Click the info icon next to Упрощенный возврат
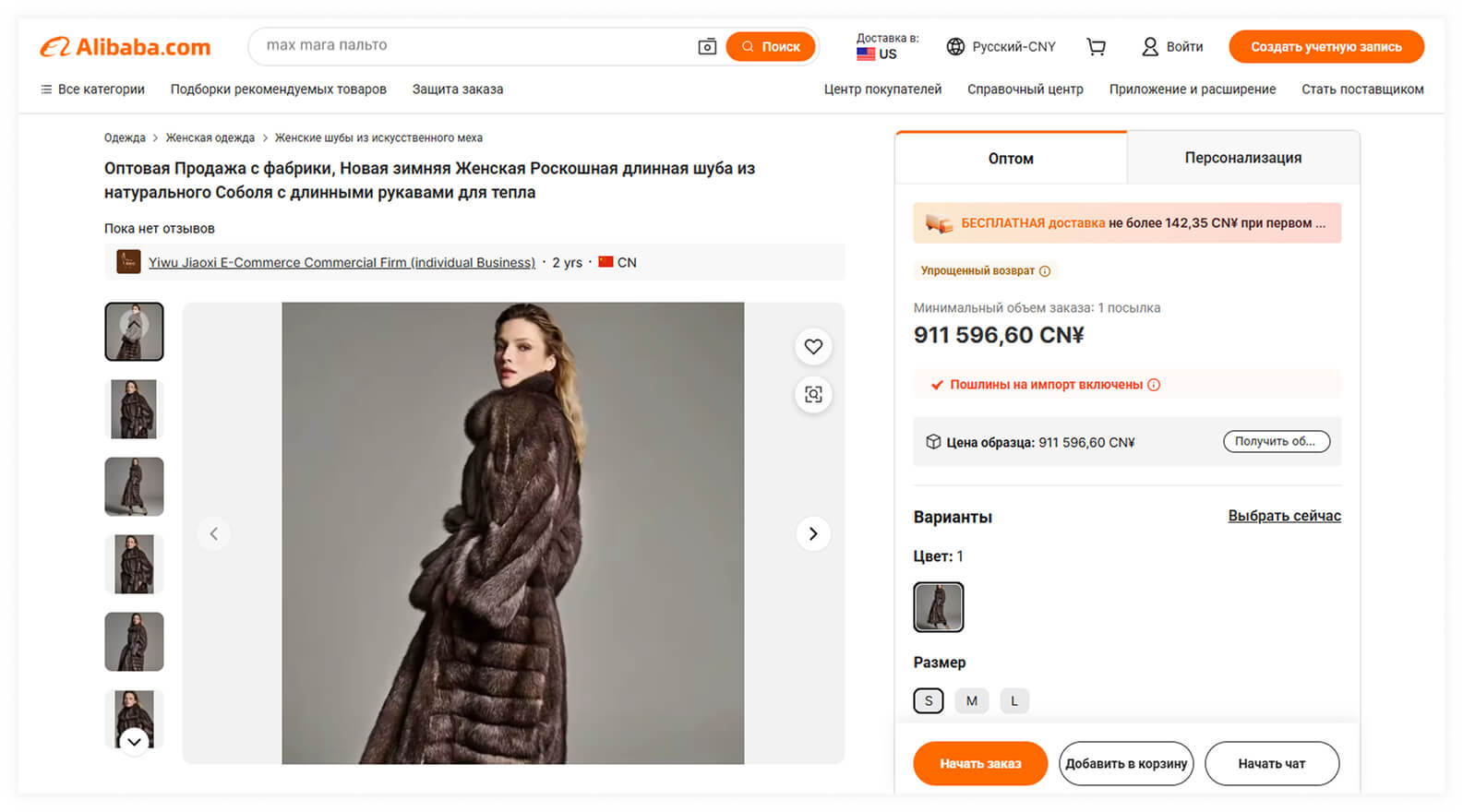Image resolution: width=1463 pixels, height=812 pixels. click(x=1045, y=271)
